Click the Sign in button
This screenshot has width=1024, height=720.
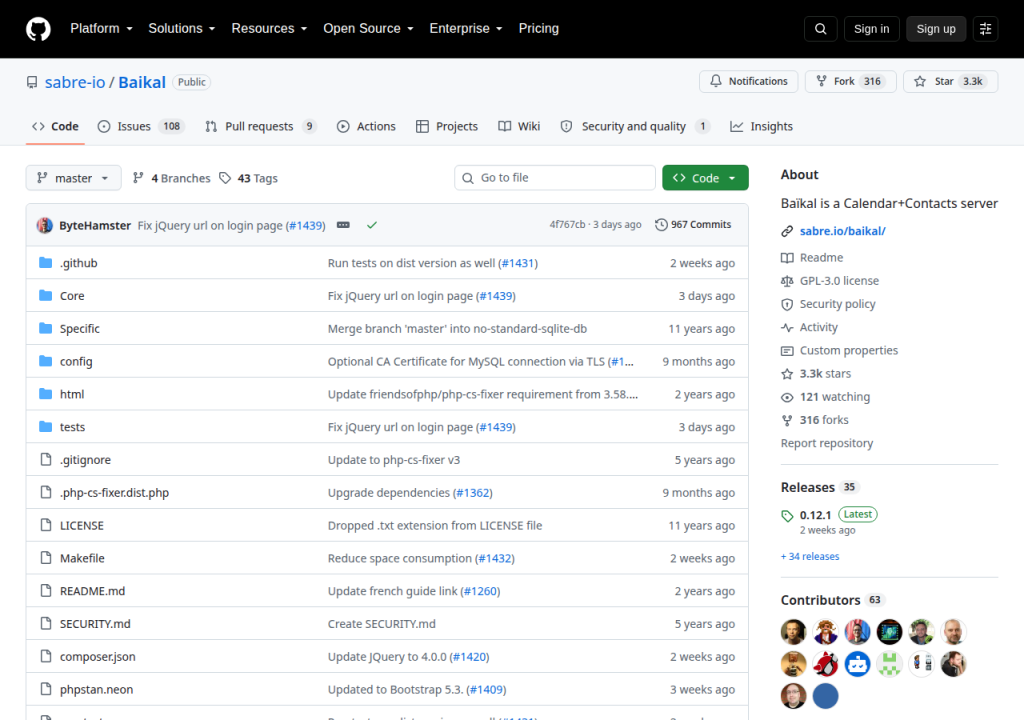(871, 29)
